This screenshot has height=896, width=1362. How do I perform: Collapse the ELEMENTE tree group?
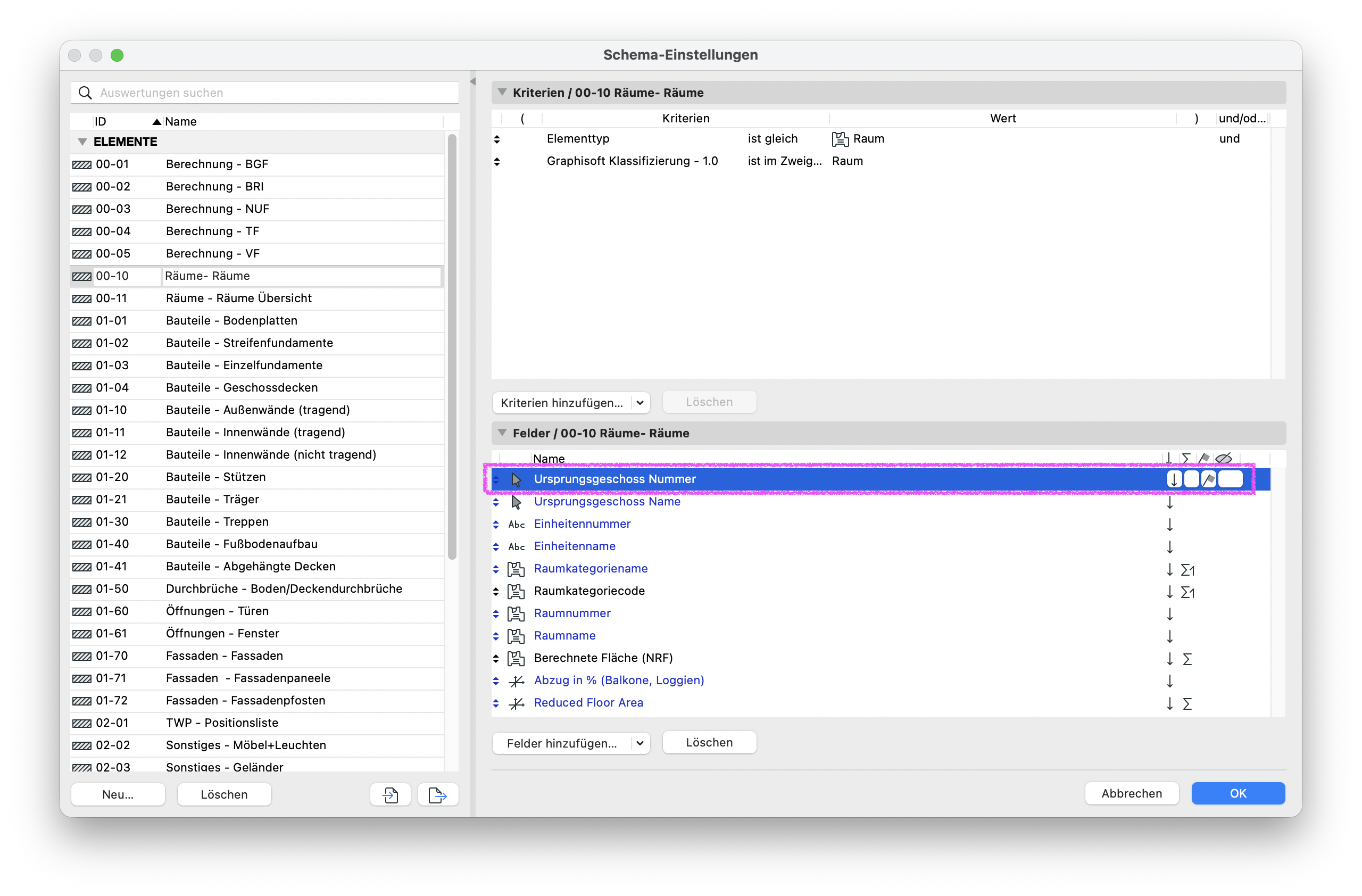[x=82, y=142]
